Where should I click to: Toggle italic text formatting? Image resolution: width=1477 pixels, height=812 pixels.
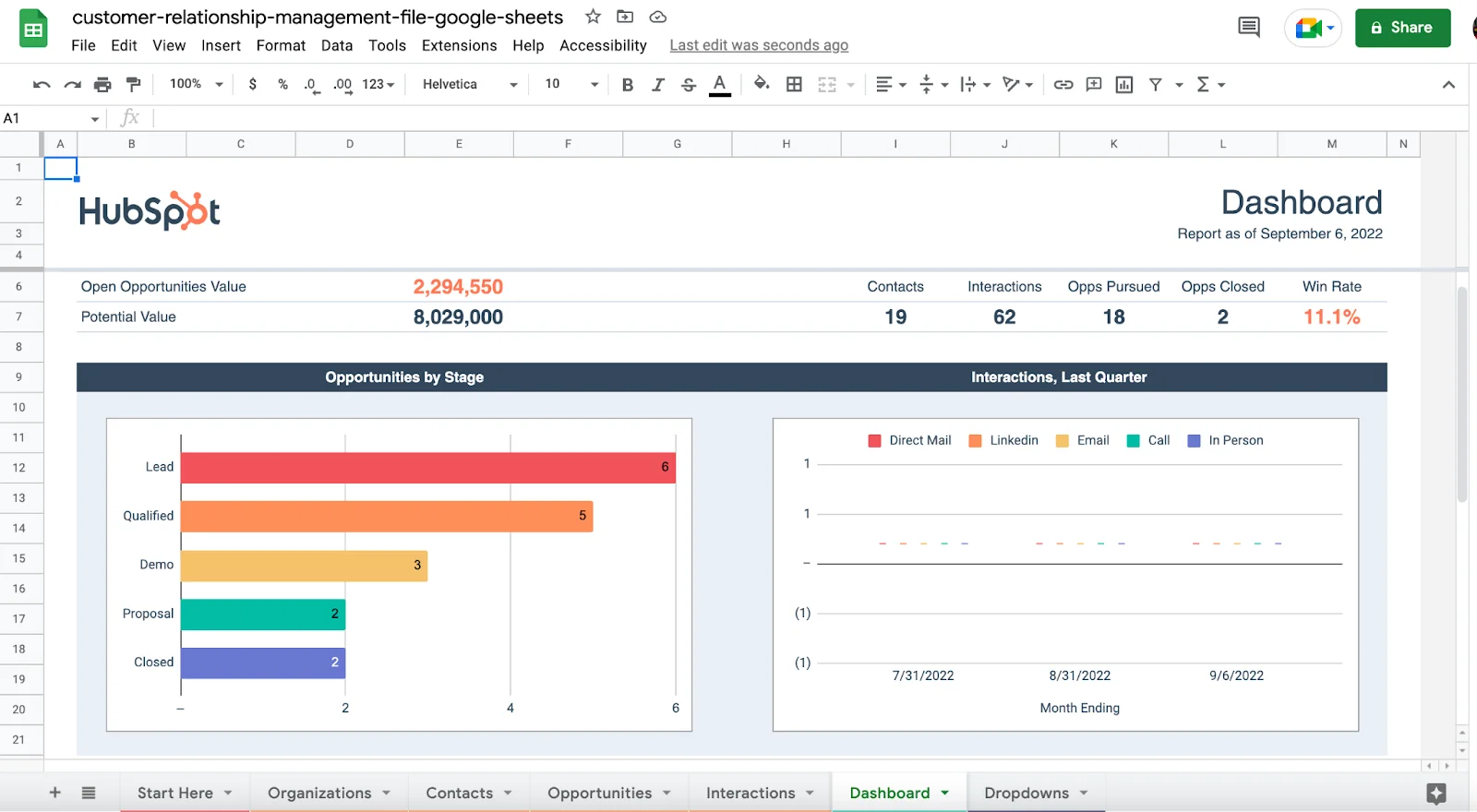[658, 85]
